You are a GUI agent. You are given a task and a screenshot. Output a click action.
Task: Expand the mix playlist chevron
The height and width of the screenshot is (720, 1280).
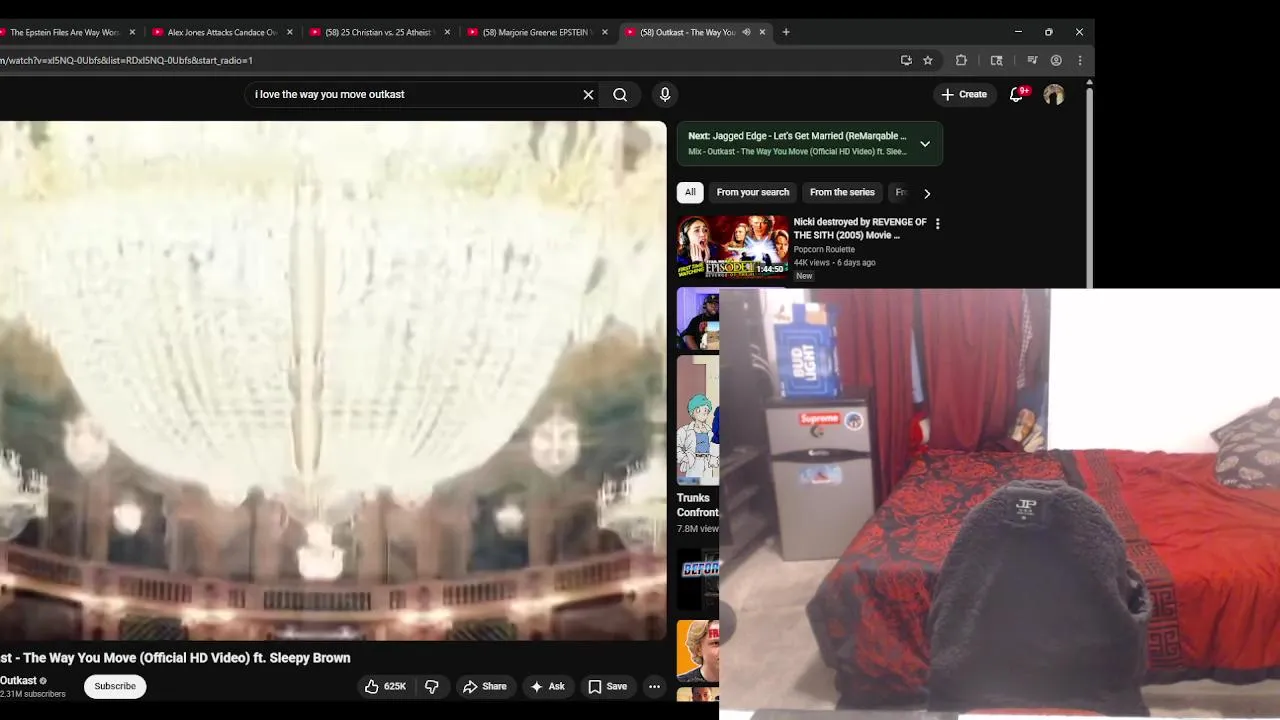[925, 144]
